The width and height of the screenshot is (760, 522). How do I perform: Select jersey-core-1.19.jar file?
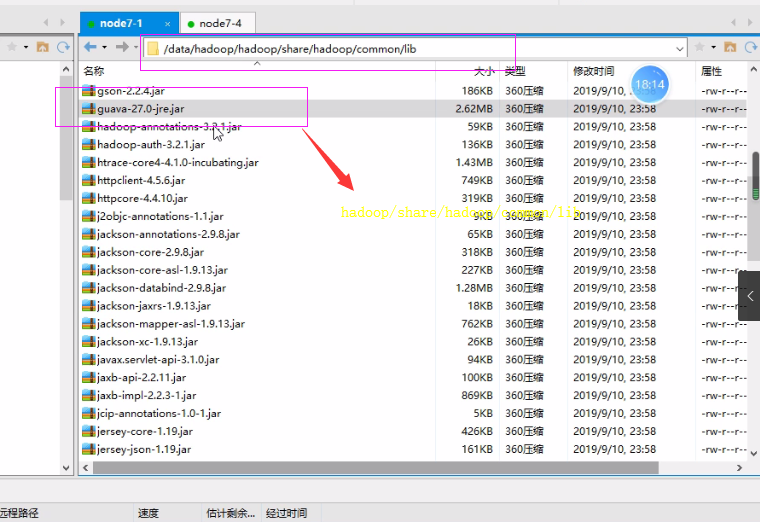[145, 431]
